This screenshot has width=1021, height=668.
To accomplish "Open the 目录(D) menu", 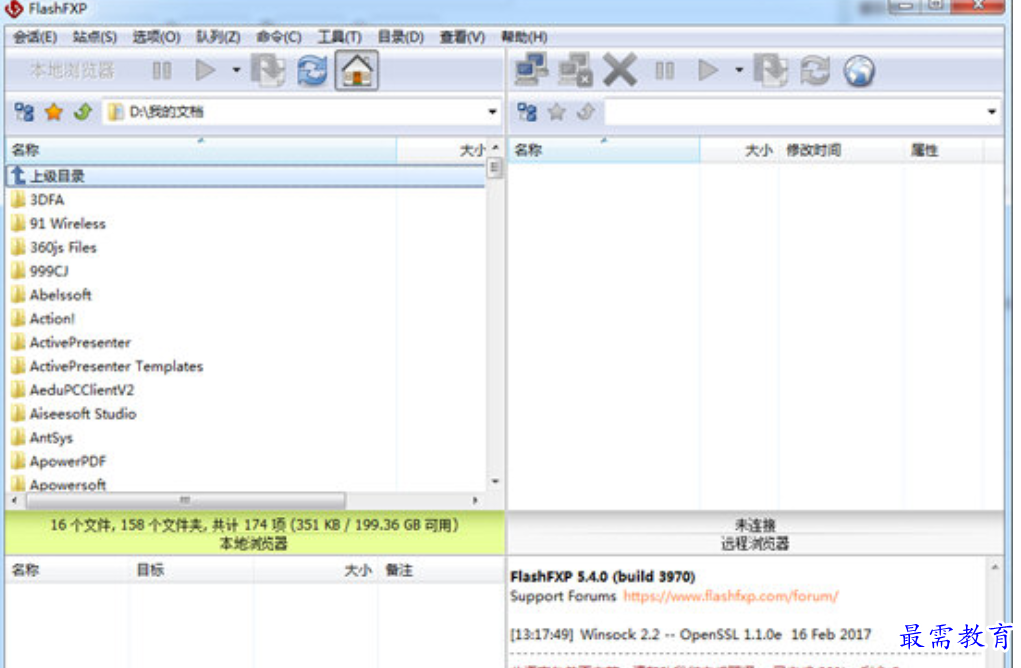I will point(400,37).
